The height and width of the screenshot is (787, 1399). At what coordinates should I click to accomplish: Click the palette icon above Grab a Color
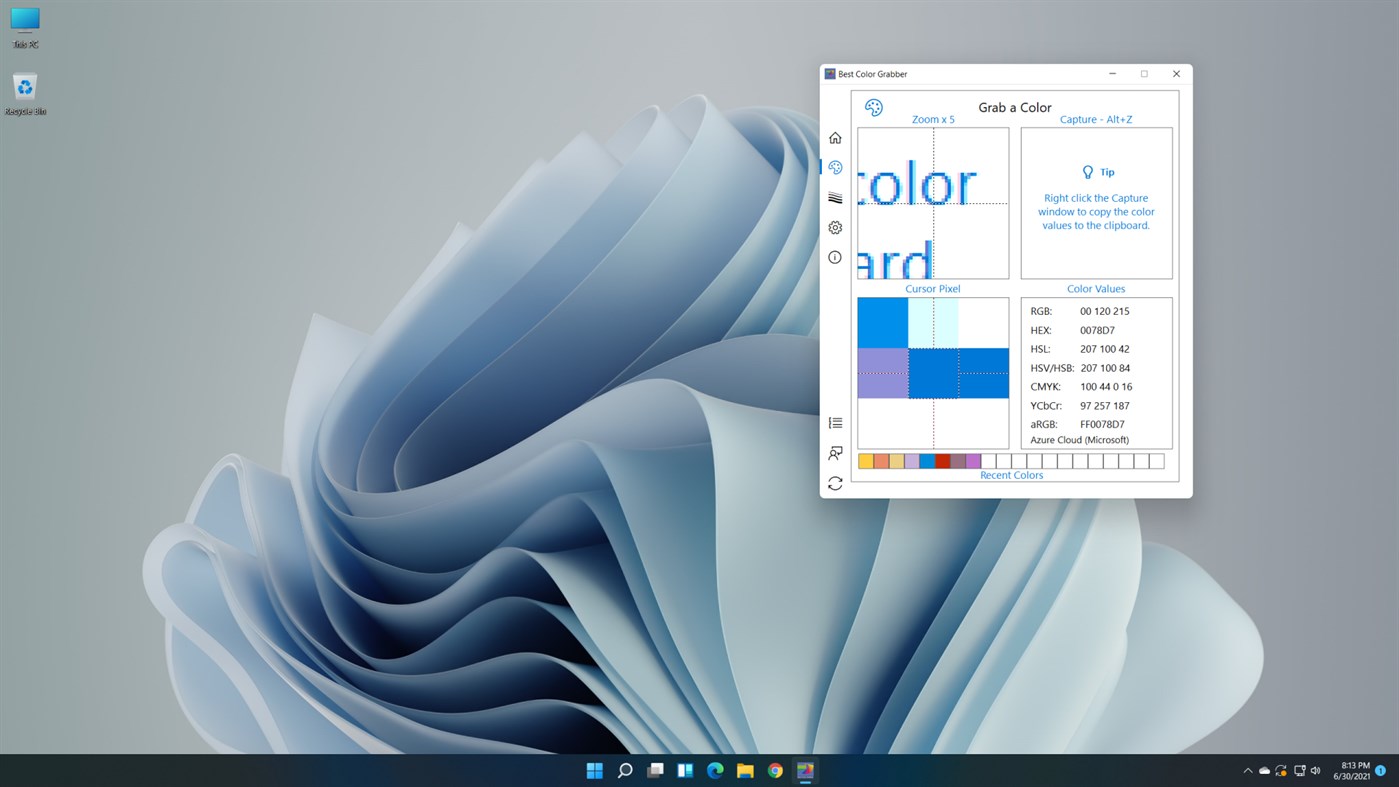[874, 107]
